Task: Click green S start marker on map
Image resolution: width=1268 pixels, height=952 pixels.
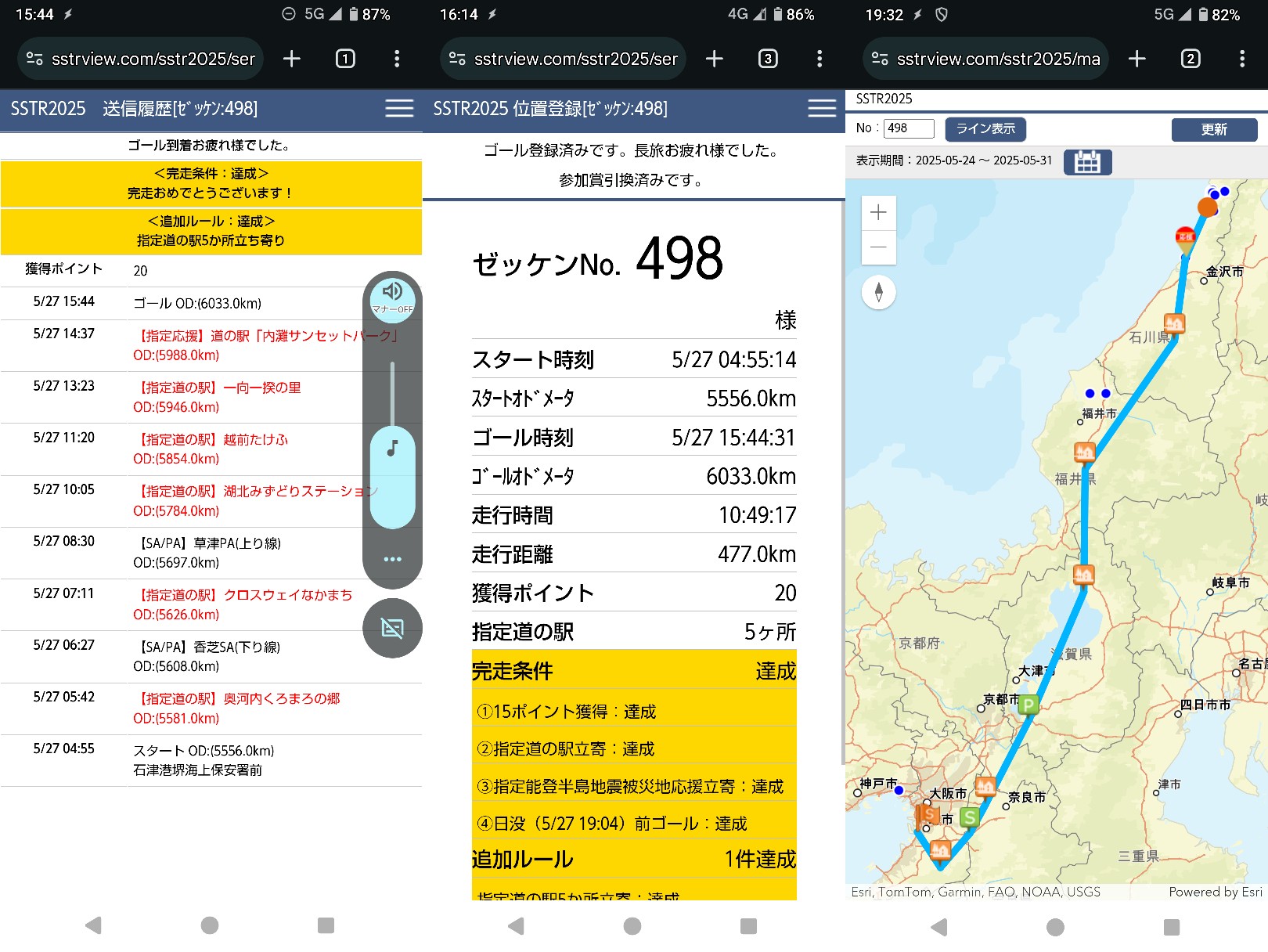Action: tap(969, 818)
